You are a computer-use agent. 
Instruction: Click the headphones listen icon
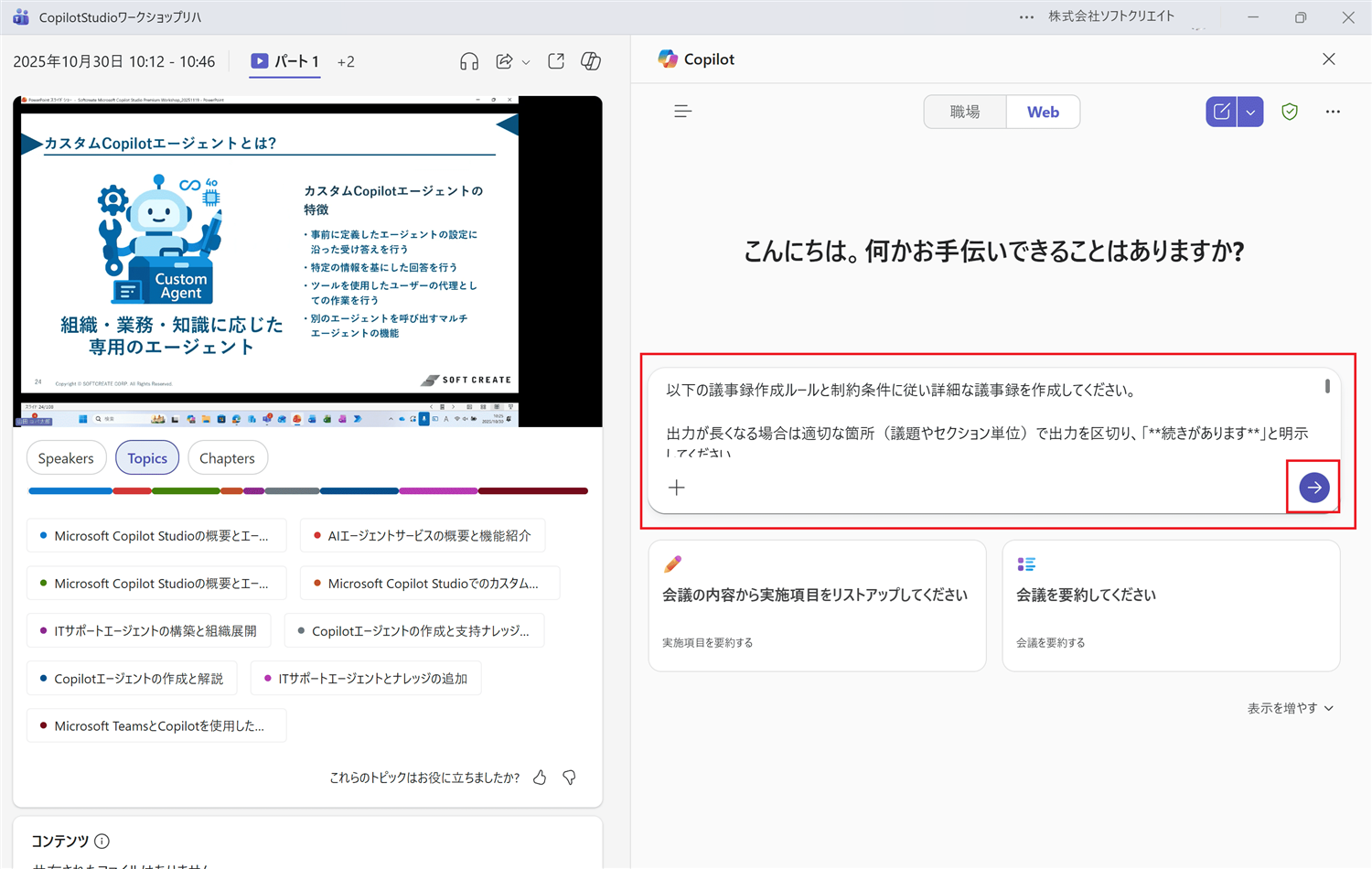(x=469, y=60)
